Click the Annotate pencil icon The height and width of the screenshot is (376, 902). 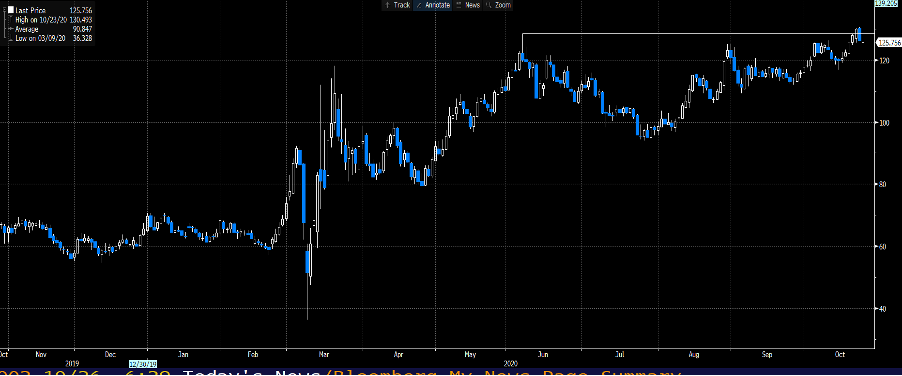click(x=419, y=5)
